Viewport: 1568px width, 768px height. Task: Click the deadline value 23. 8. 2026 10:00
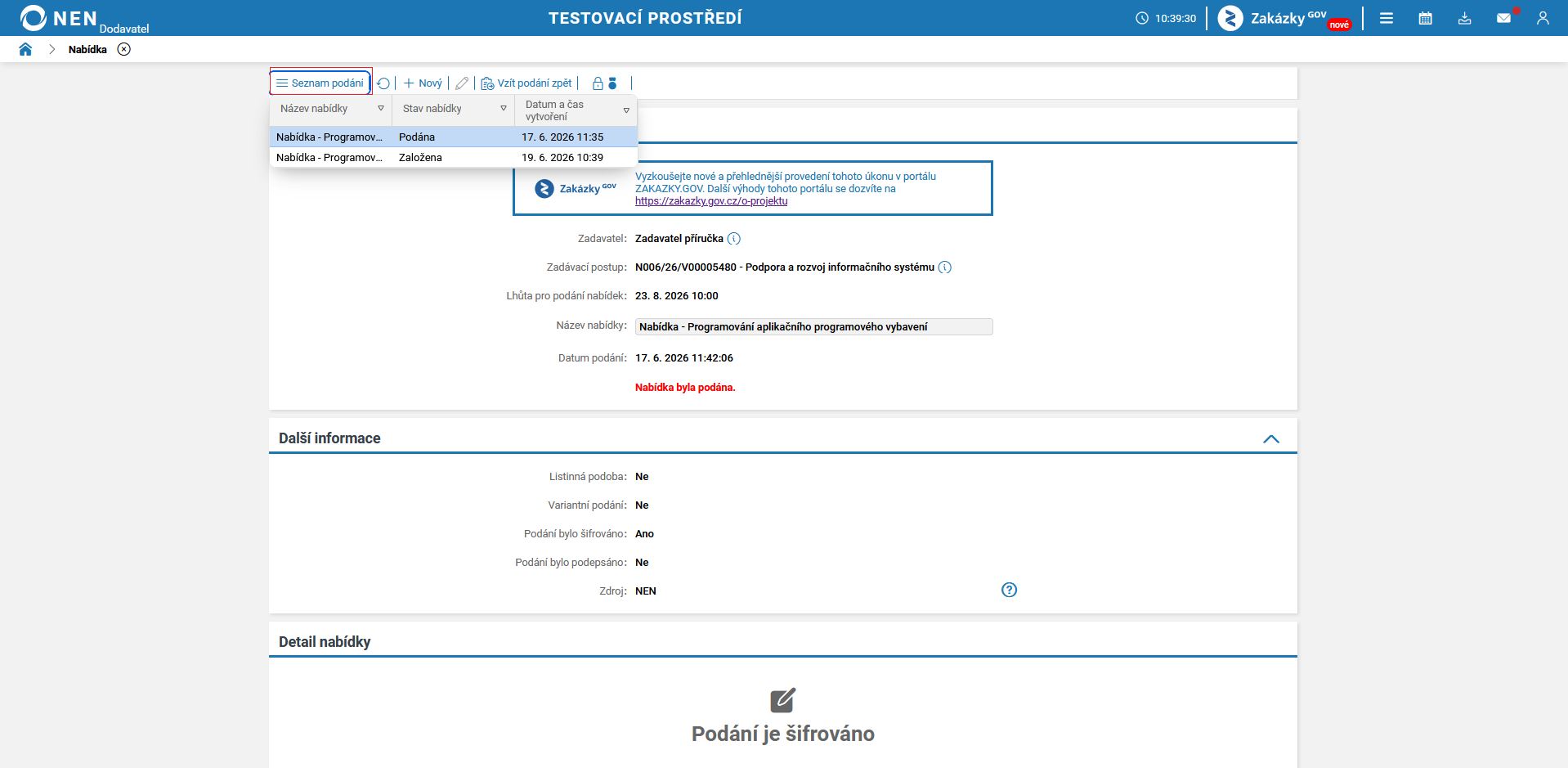tap(677, 296)
